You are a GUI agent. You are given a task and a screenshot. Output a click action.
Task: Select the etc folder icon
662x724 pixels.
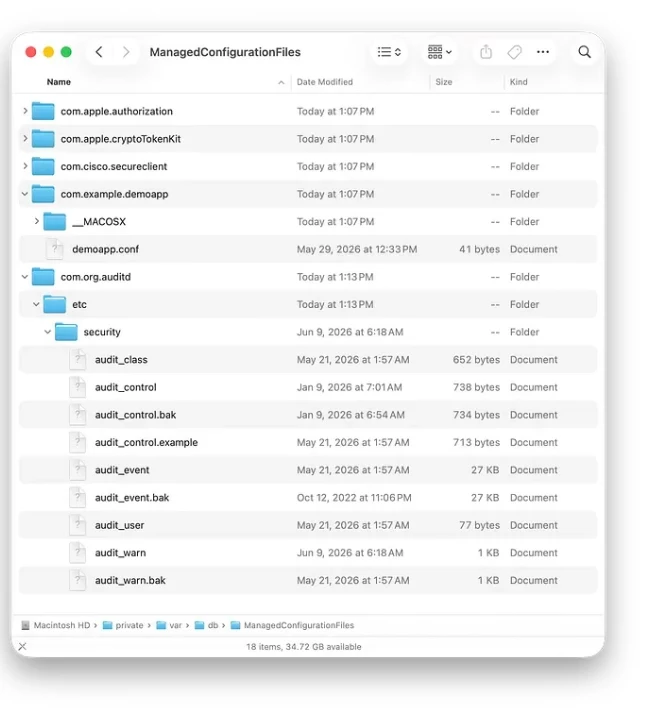(54, 304)
